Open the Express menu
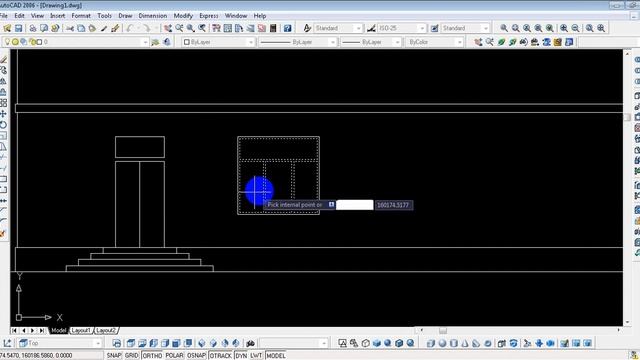Screen dimensions: 640x360 (x=209, y=16)
